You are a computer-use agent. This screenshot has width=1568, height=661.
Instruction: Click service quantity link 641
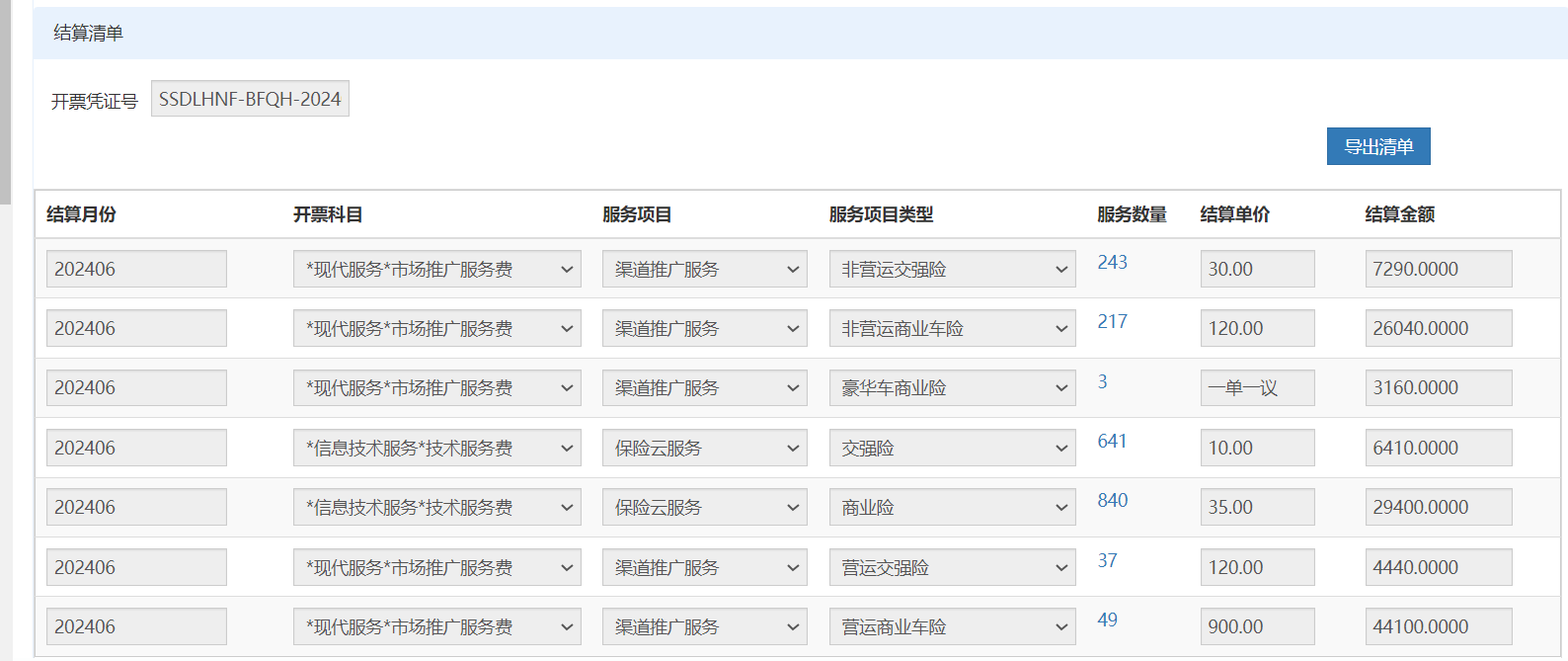click(1112, 441)
